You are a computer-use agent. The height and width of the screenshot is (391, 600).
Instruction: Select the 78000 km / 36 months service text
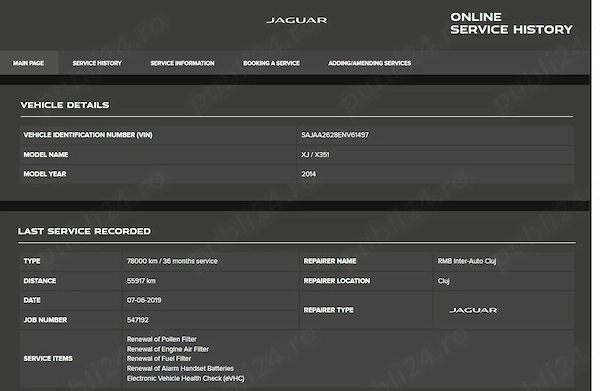[172, 261]
